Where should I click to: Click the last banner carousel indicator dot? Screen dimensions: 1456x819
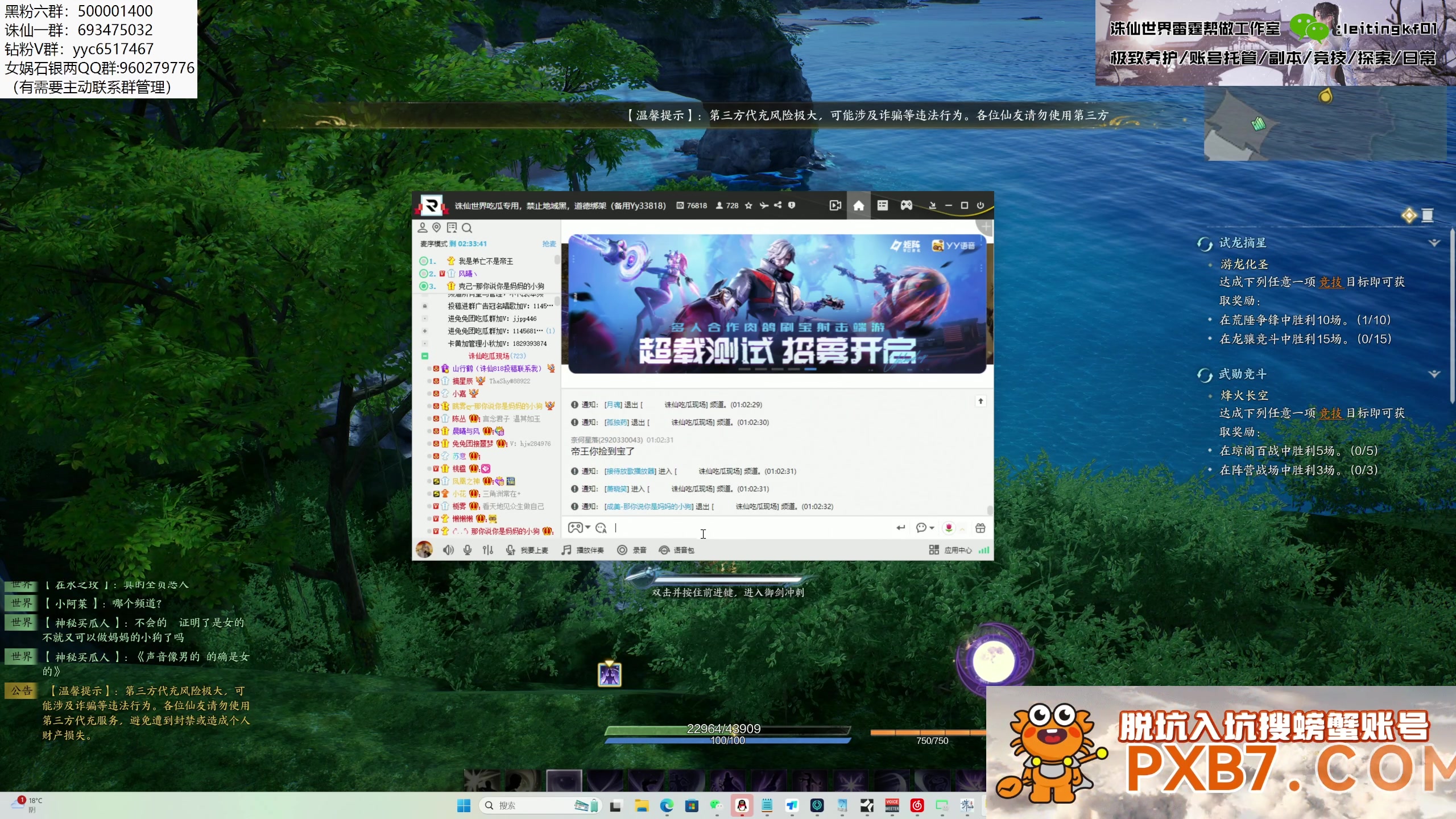click(810, 370)
